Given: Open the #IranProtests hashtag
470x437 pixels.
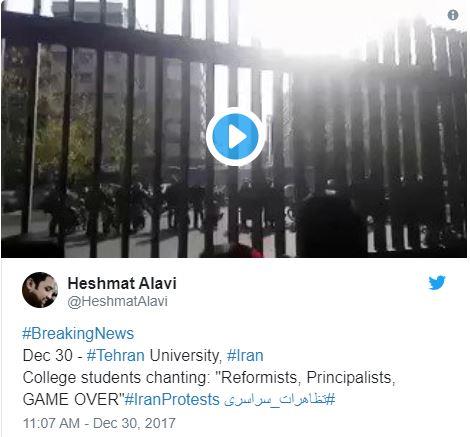Looking at the screenshot, I should [172, 399].
